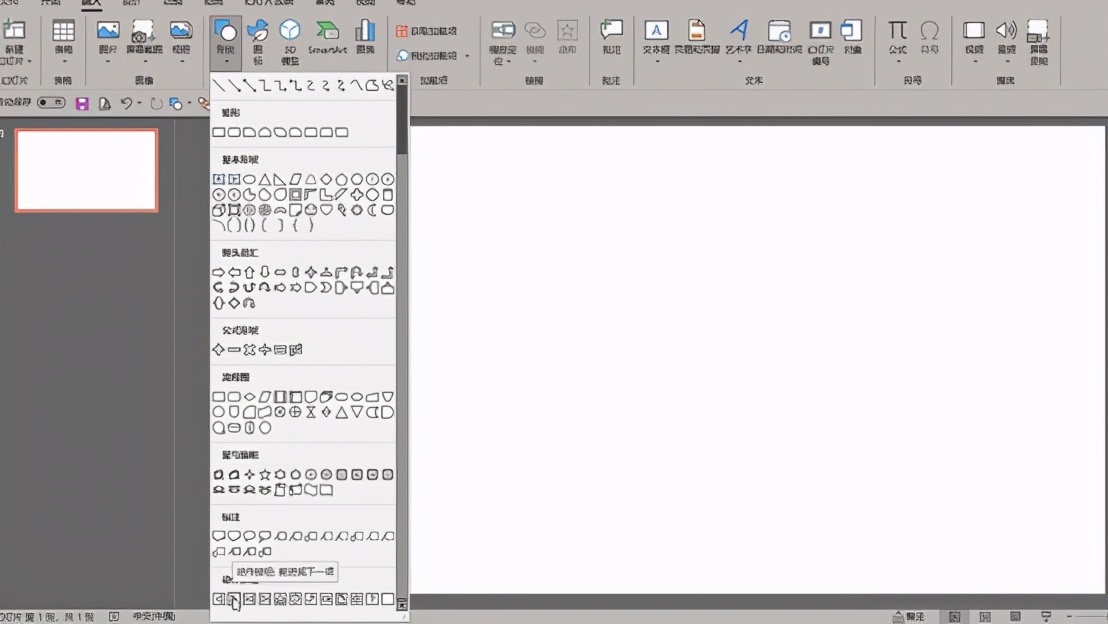1108x624 pixels.
Task: Select the plain Rectangle shape
Action: [218, 132]
